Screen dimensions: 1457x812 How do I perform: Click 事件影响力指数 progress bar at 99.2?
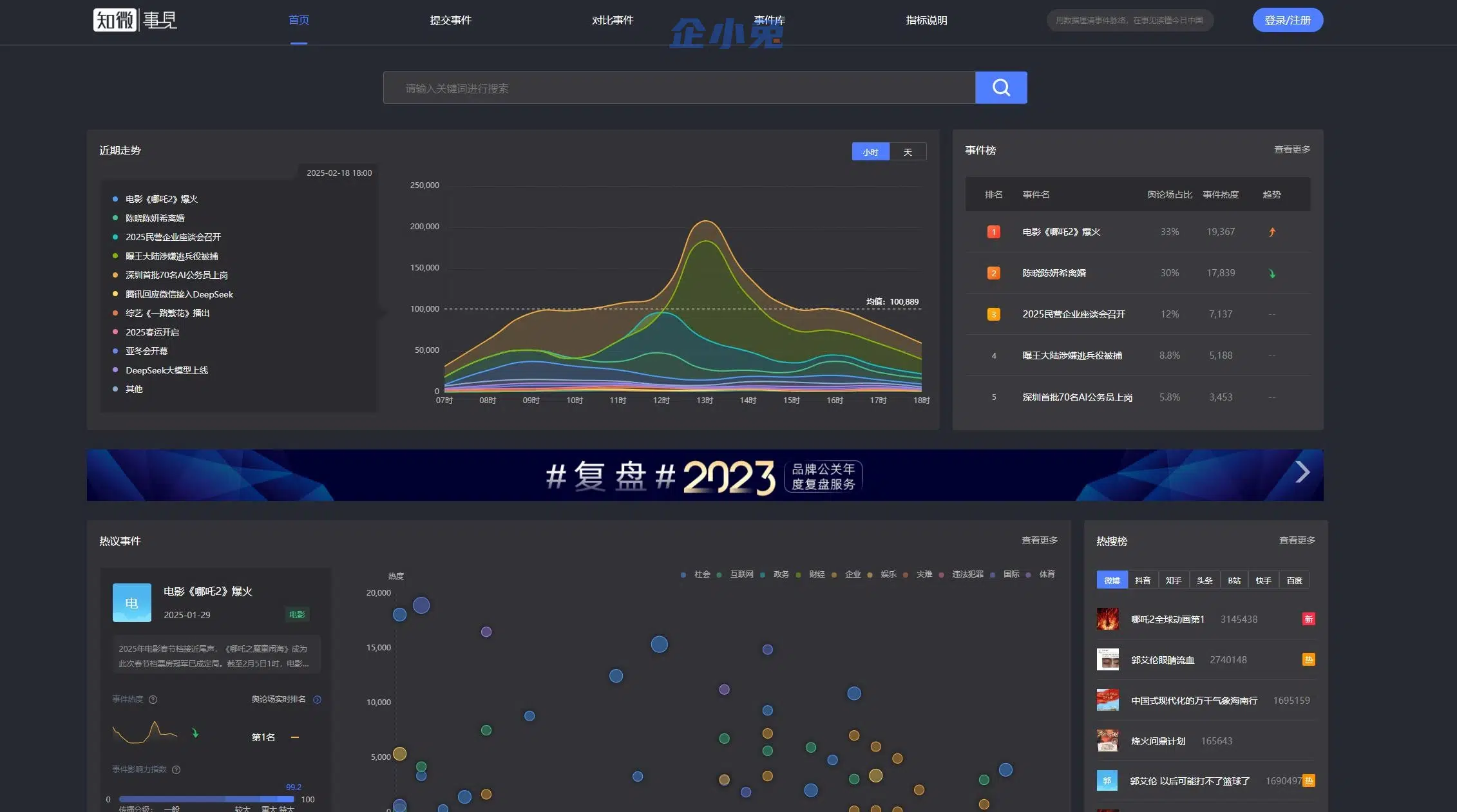pos(206,799)
